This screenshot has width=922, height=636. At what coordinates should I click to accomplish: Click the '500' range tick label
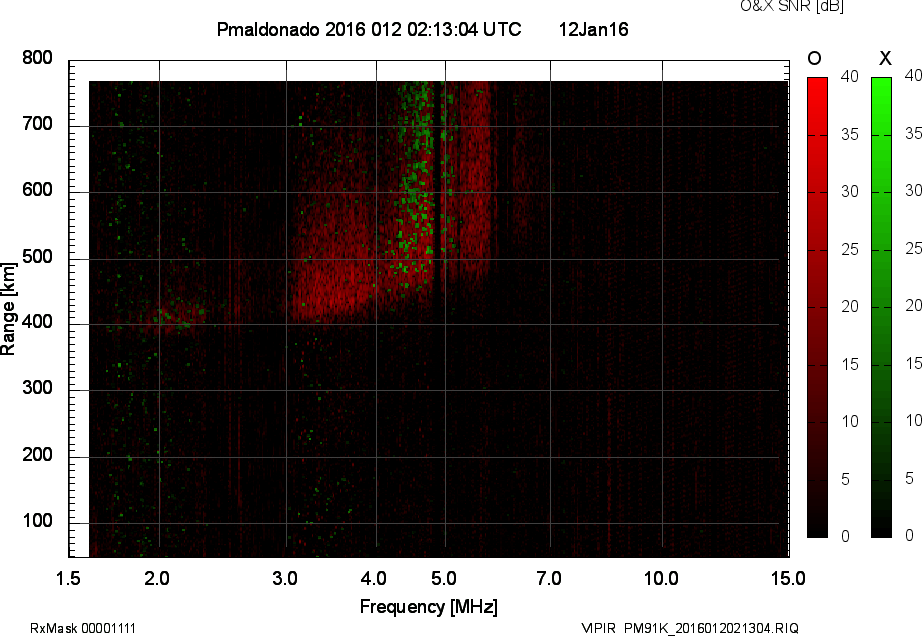(x=38, y=257)
